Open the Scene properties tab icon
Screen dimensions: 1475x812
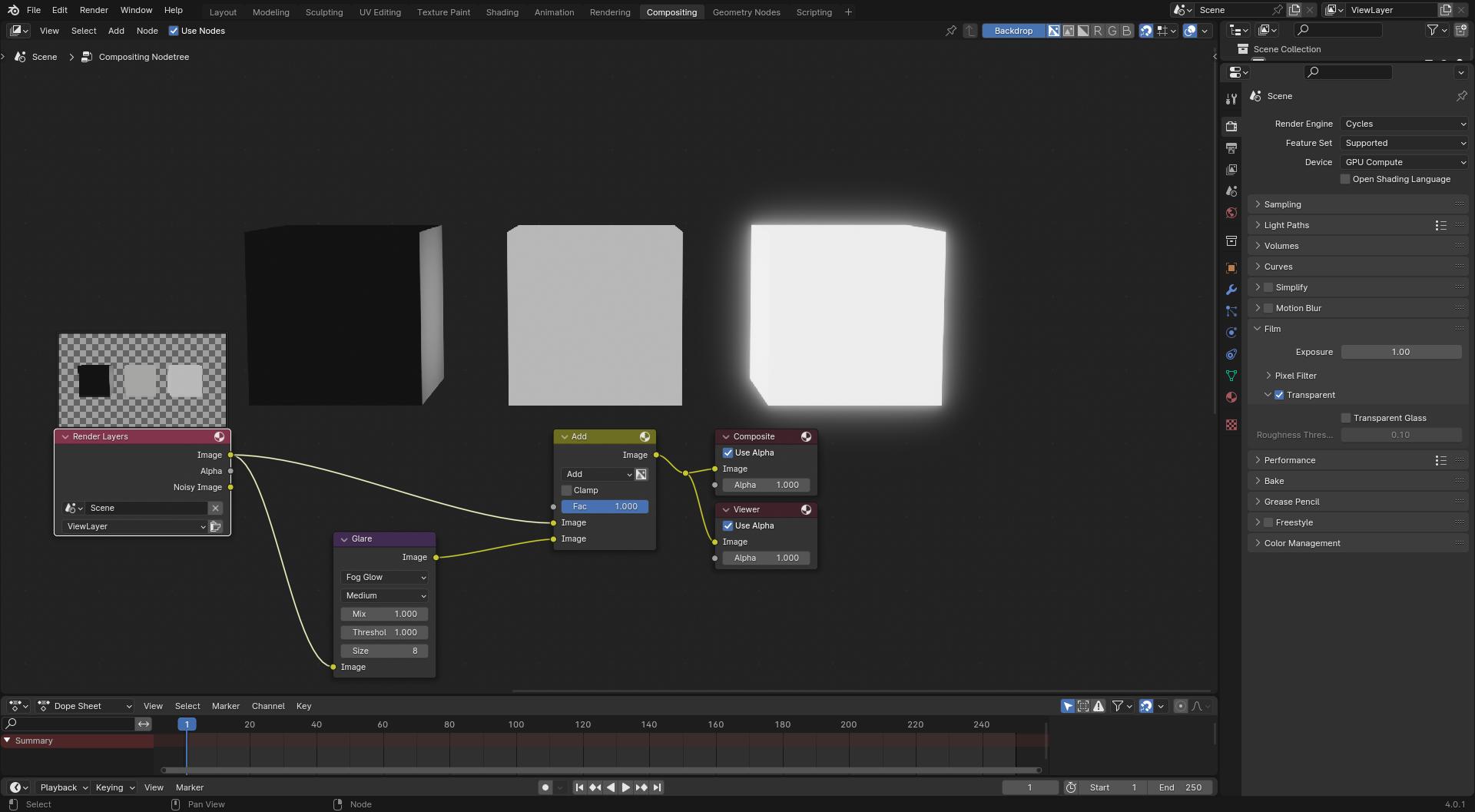(1231, 191)
